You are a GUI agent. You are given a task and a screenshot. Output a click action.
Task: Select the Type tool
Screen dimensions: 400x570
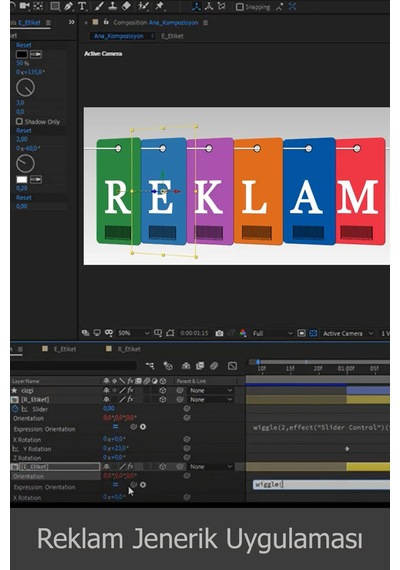(82, 6)
